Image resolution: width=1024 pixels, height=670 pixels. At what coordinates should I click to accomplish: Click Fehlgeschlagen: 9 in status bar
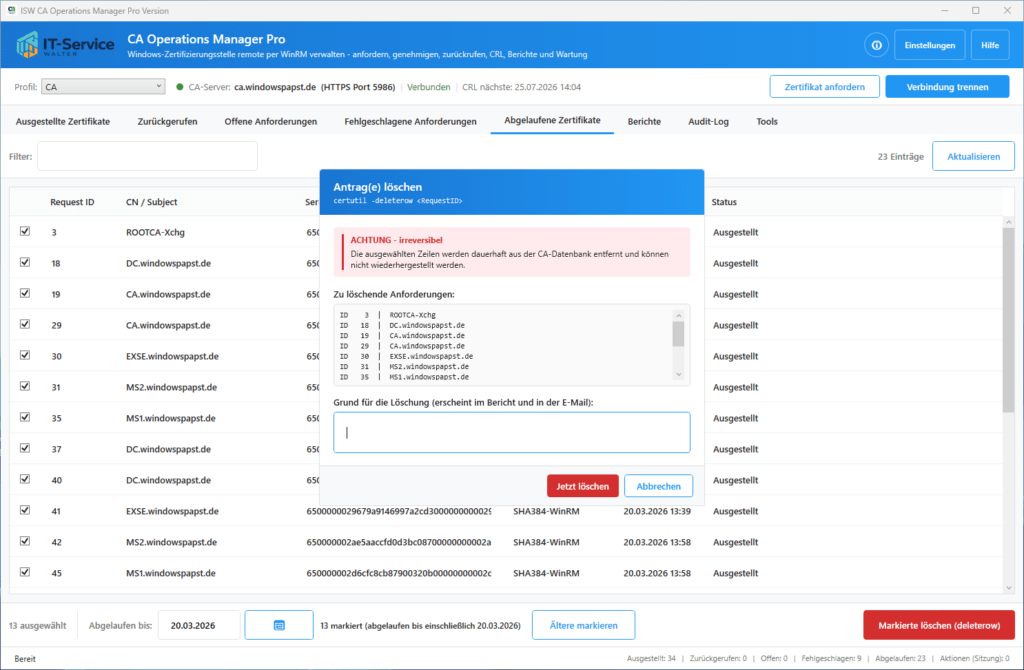pos(831,658)
